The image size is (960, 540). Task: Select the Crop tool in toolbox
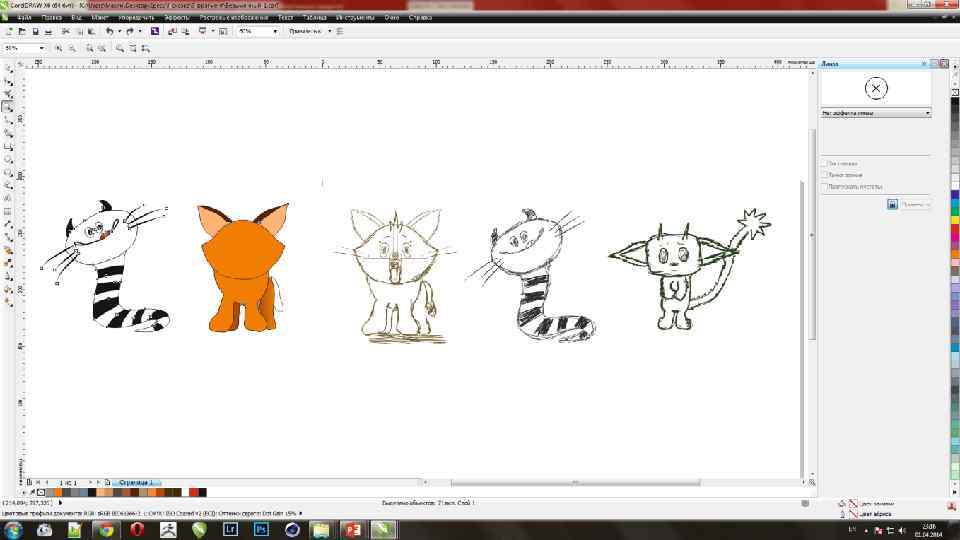[x=9, y=94]
